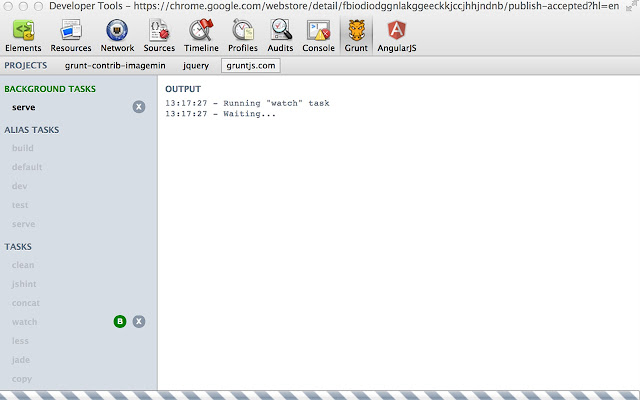The height and width of the screenshot is (400, 640).
Task: Run the dev alias task
Action: pyautogui.click(x=20, y=186)
